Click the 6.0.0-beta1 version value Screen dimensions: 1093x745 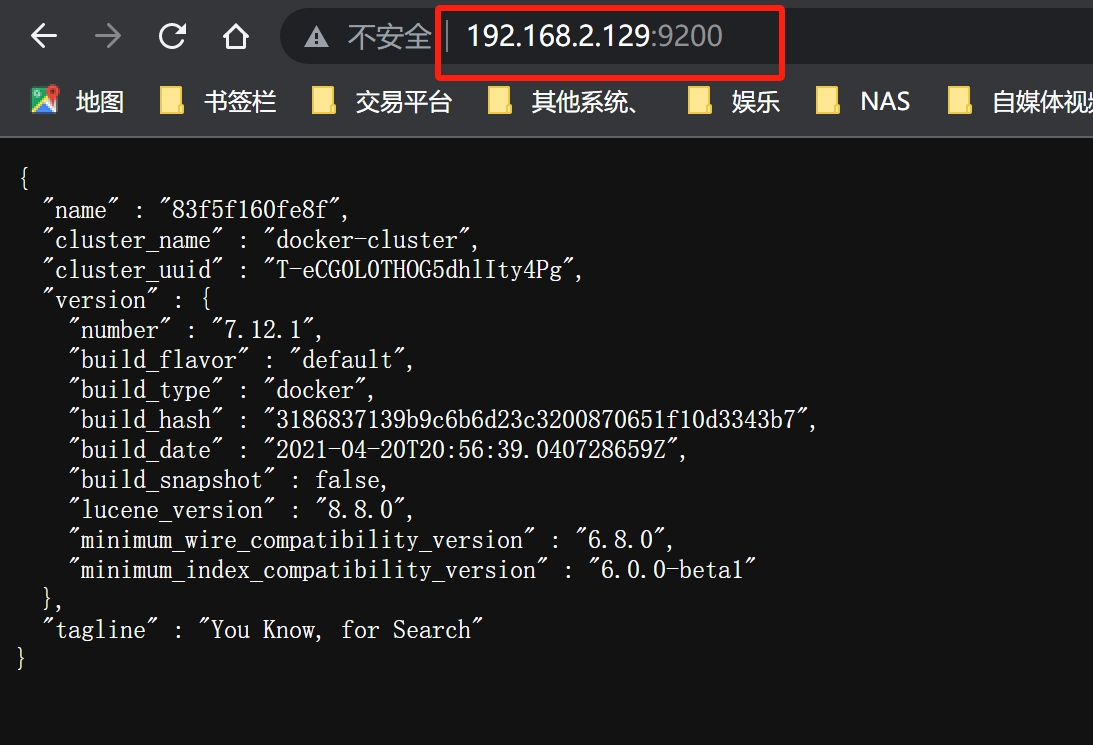(x=672, y=569)
